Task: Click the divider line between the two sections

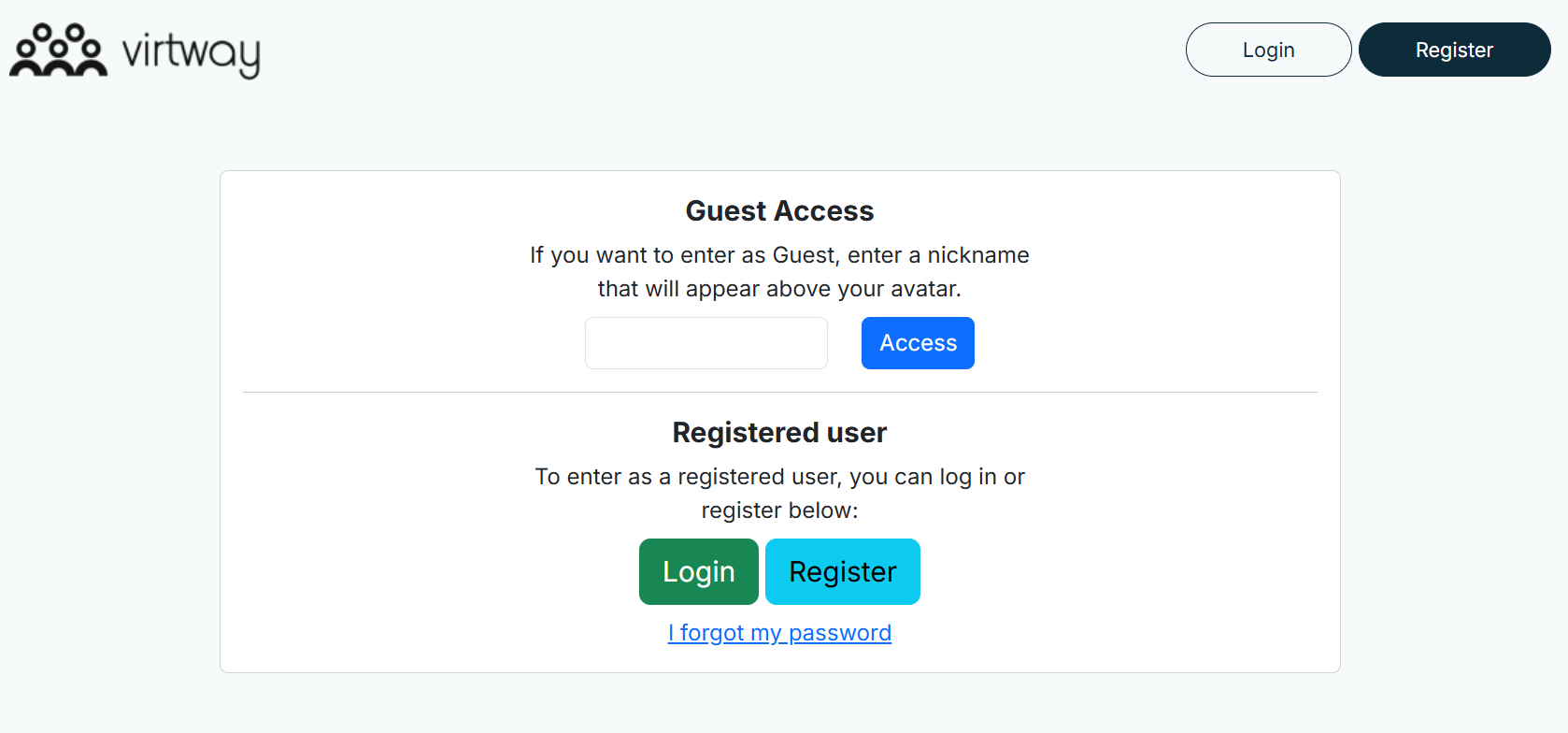Action: (x=779, y=393)
